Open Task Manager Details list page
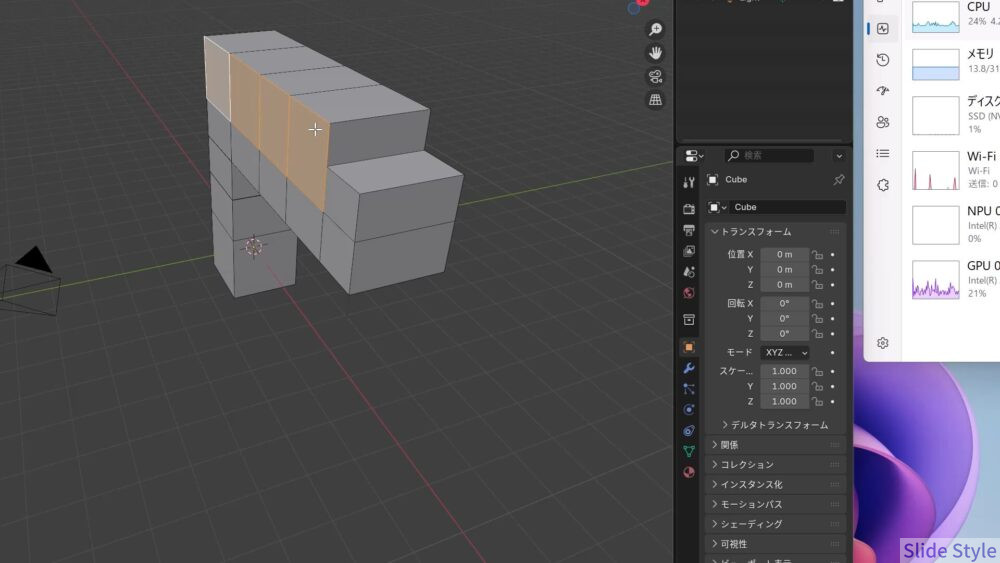Image resolution: width=1000 pixels, height=563 pixels. [x=883, y=153]
